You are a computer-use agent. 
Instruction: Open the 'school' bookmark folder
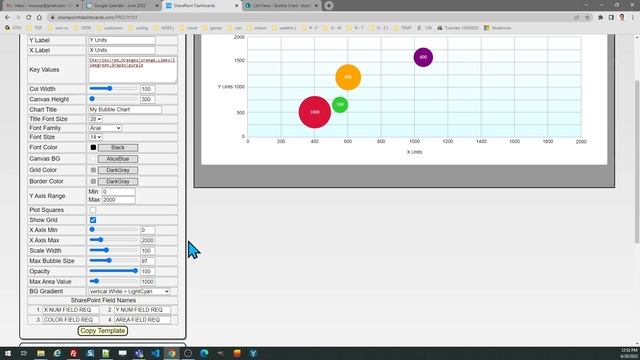[x=256, y=28]
